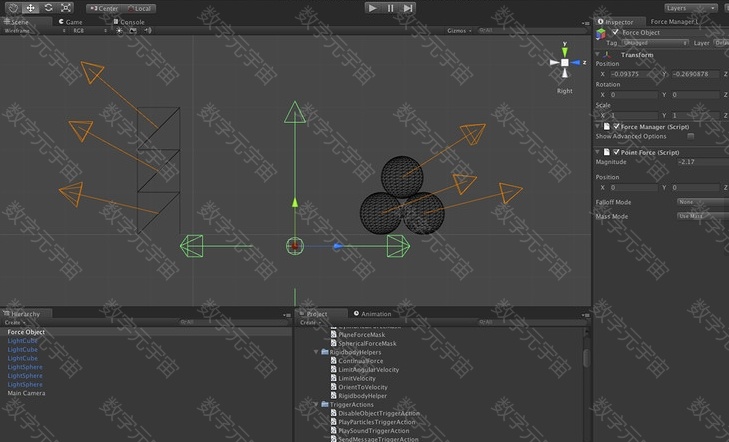Open the Mass Mode dropdown
Image resolution: width=729 pixels, height=442 pixels.
[702, 216]
